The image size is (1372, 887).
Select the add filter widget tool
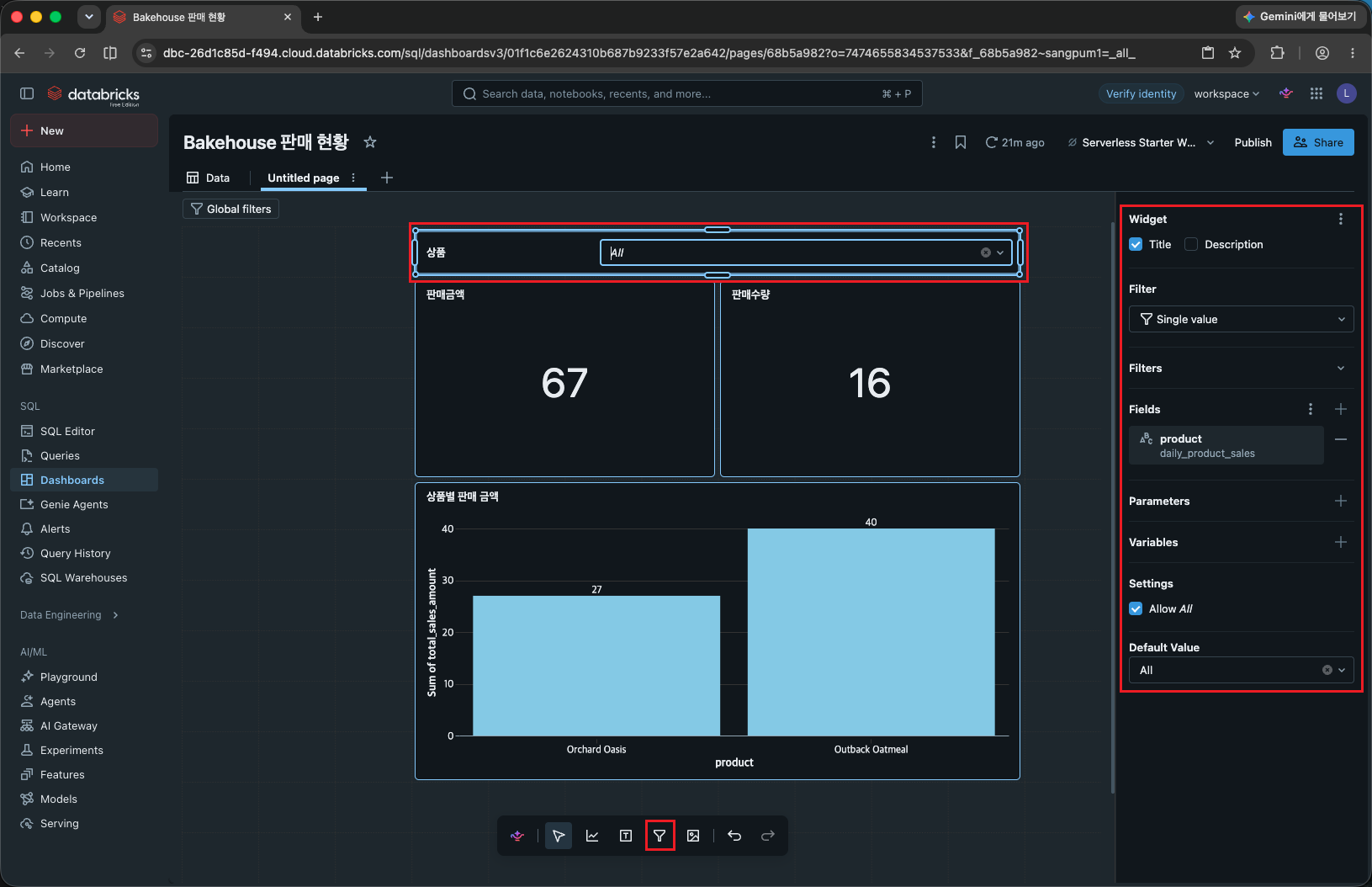click(x=660, y=836)
